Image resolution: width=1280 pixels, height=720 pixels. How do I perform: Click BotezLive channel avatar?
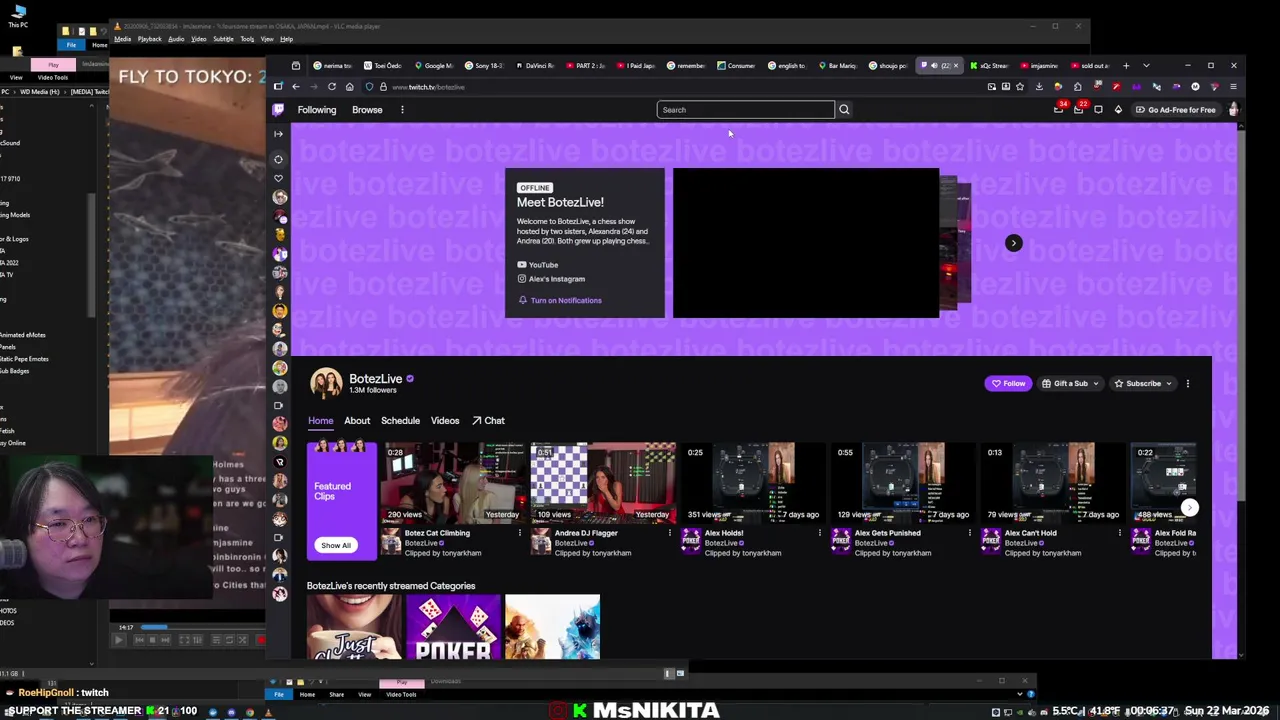[326, 383]
